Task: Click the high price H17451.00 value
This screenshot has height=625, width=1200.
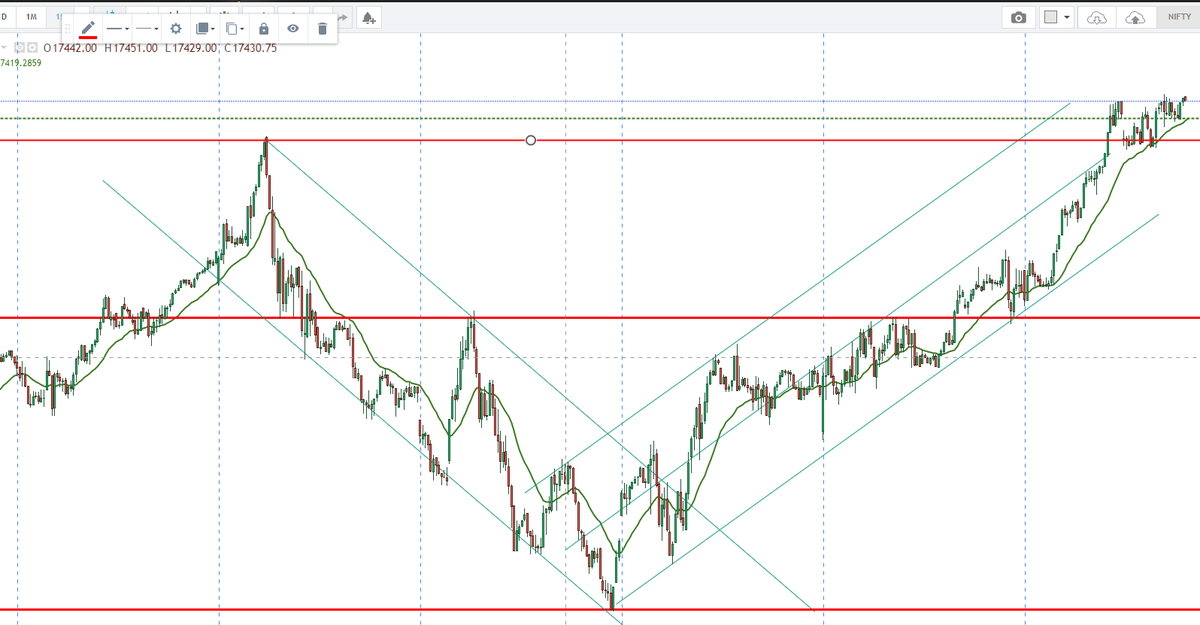Action: (x=130, y=48)
